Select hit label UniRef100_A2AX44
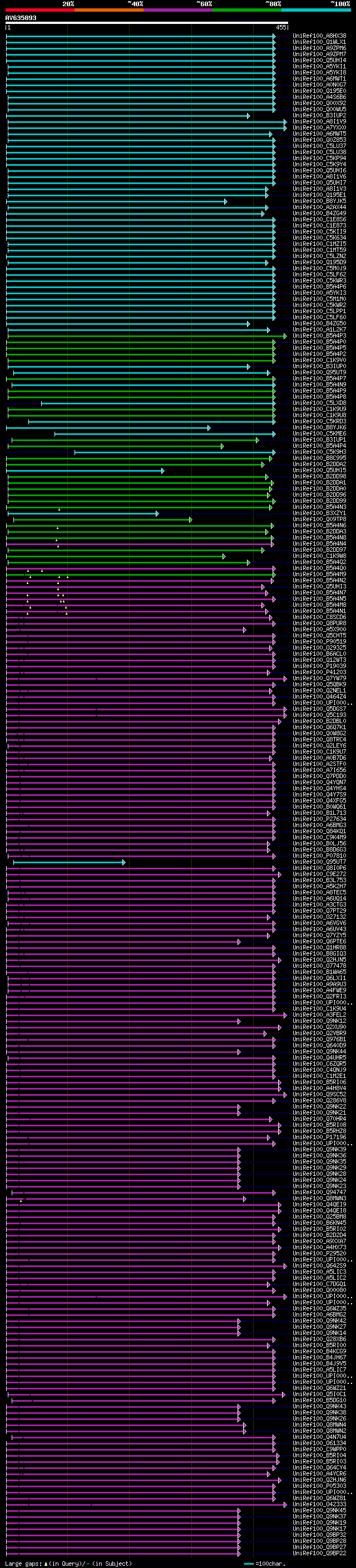Image resolution: width=356 pixels, height=1568 pixels. pyautogui.click(x=319, y=207)
